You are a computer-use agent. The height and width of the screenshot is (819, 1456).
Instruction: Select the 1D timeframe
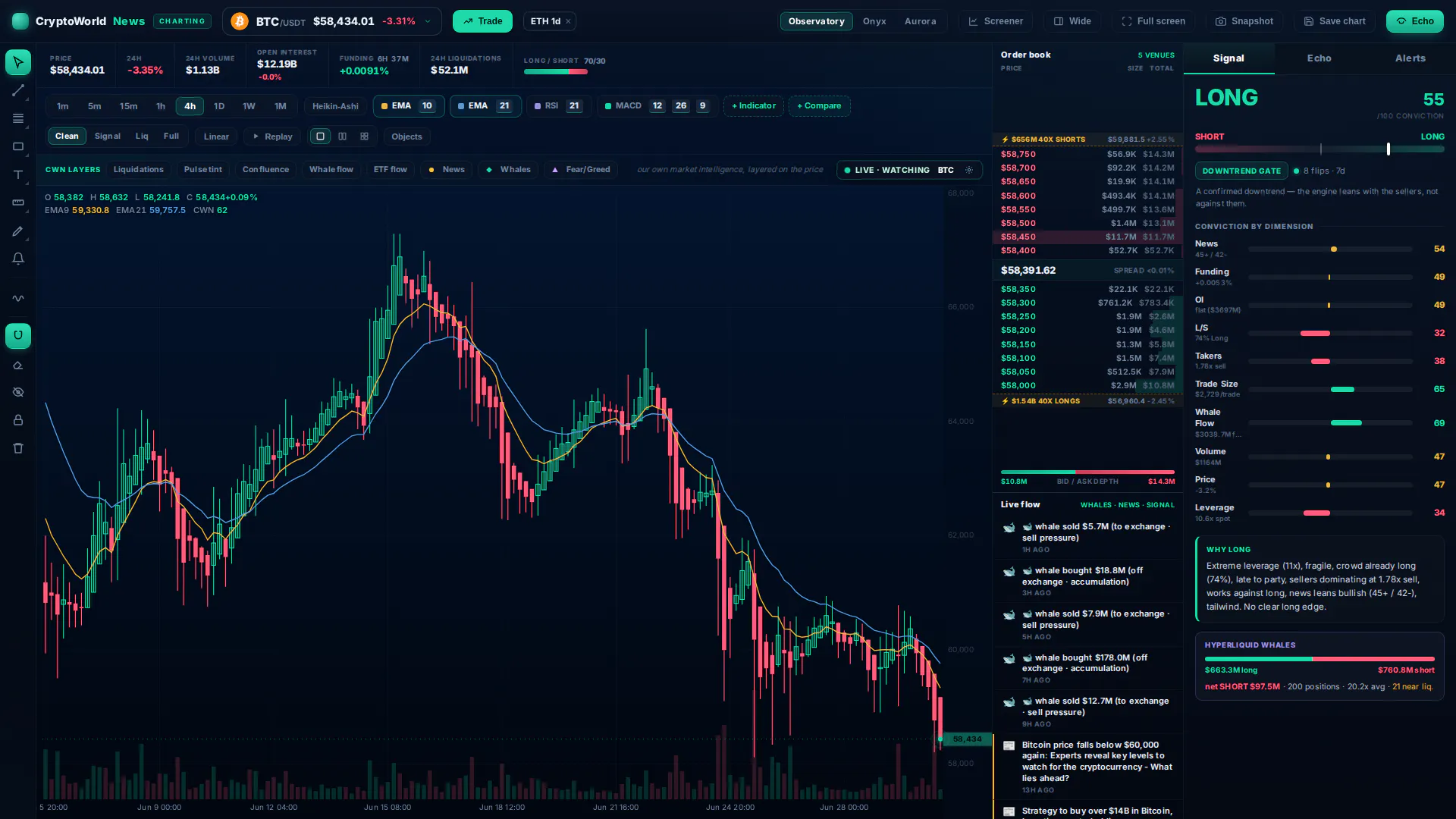coord(219,106)
